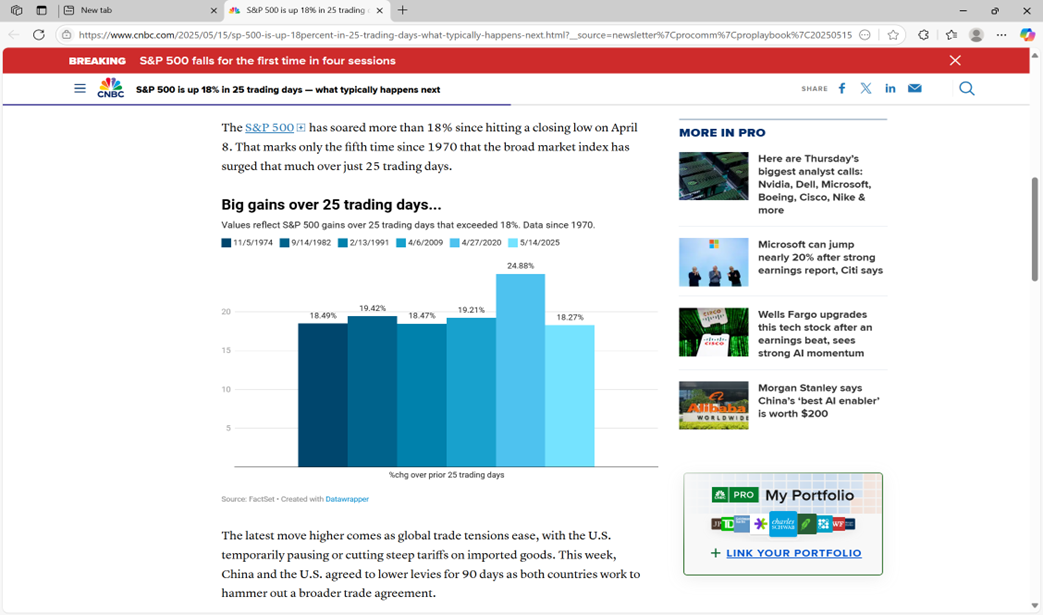Click the address bar URL
Screen dimensions: 1043x615
(465, 35)
